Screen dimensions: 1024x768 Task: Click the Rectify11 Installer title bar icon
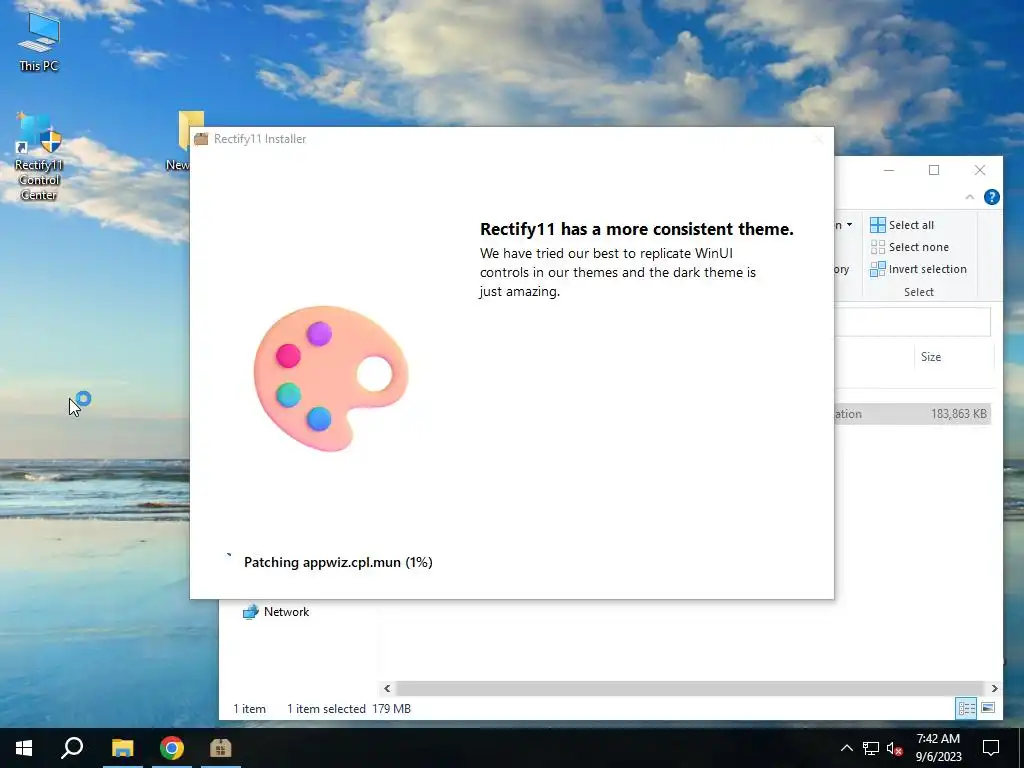201,139
